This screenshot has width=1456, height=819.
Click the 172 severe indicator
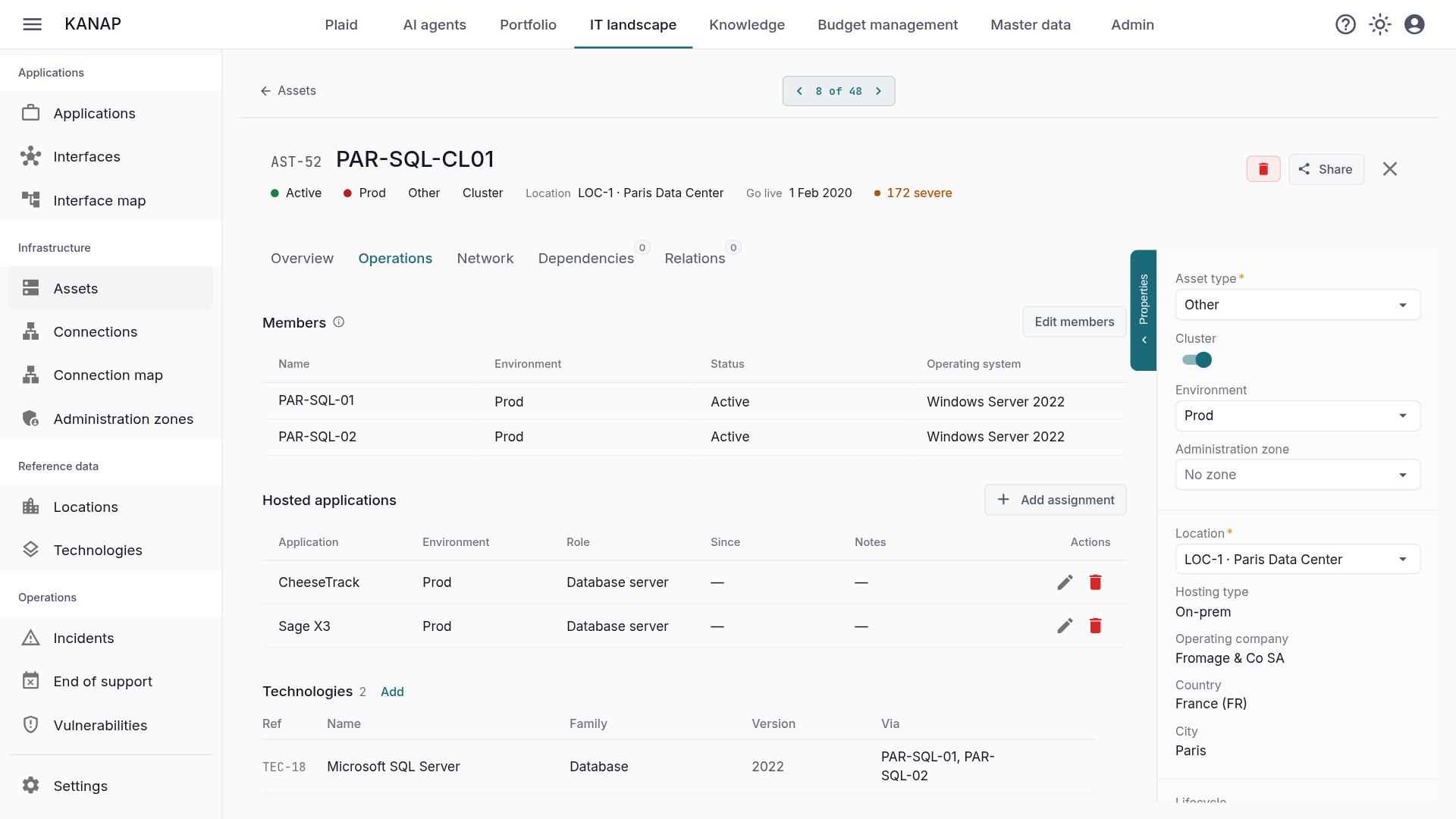tap(913, 193)
